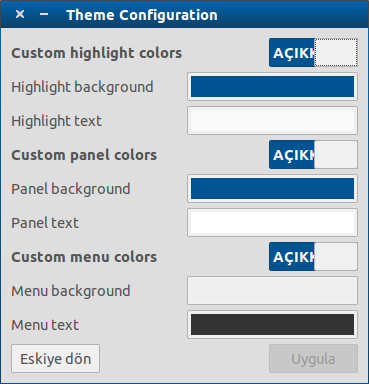Click the Custom menu colors heading

pyautogui.click(x=84, y=257)
